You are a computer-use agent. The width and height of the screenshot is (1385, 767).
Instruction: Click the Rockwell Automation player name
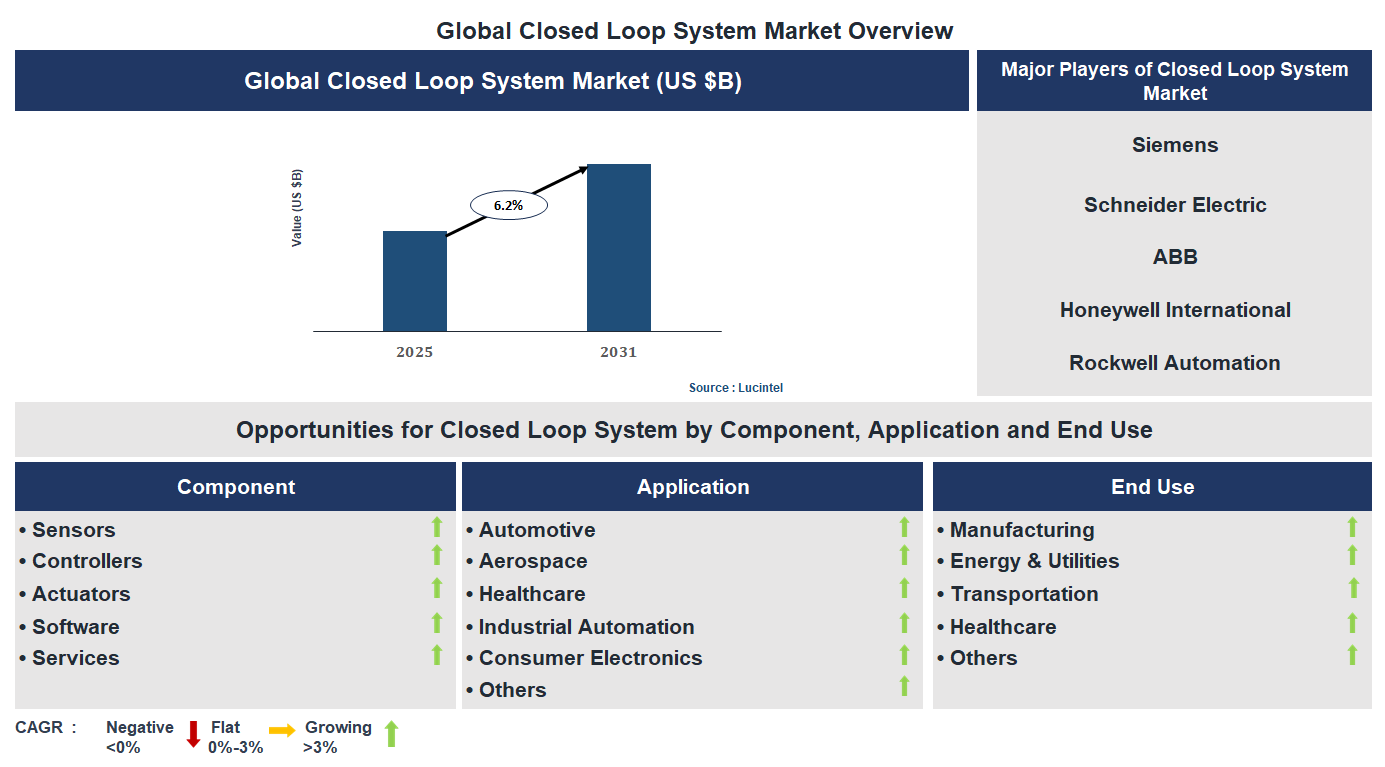pyautogui.click(x=1174, y=362)
